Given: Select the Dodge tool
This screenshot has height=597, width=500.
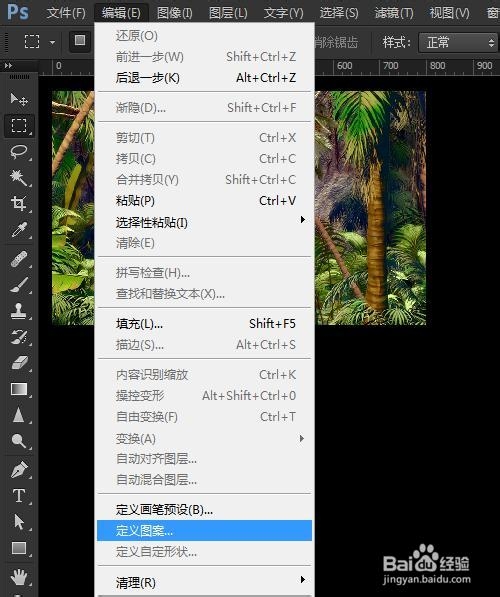Looking at the screenshot, I should click(x=19, y=441).
